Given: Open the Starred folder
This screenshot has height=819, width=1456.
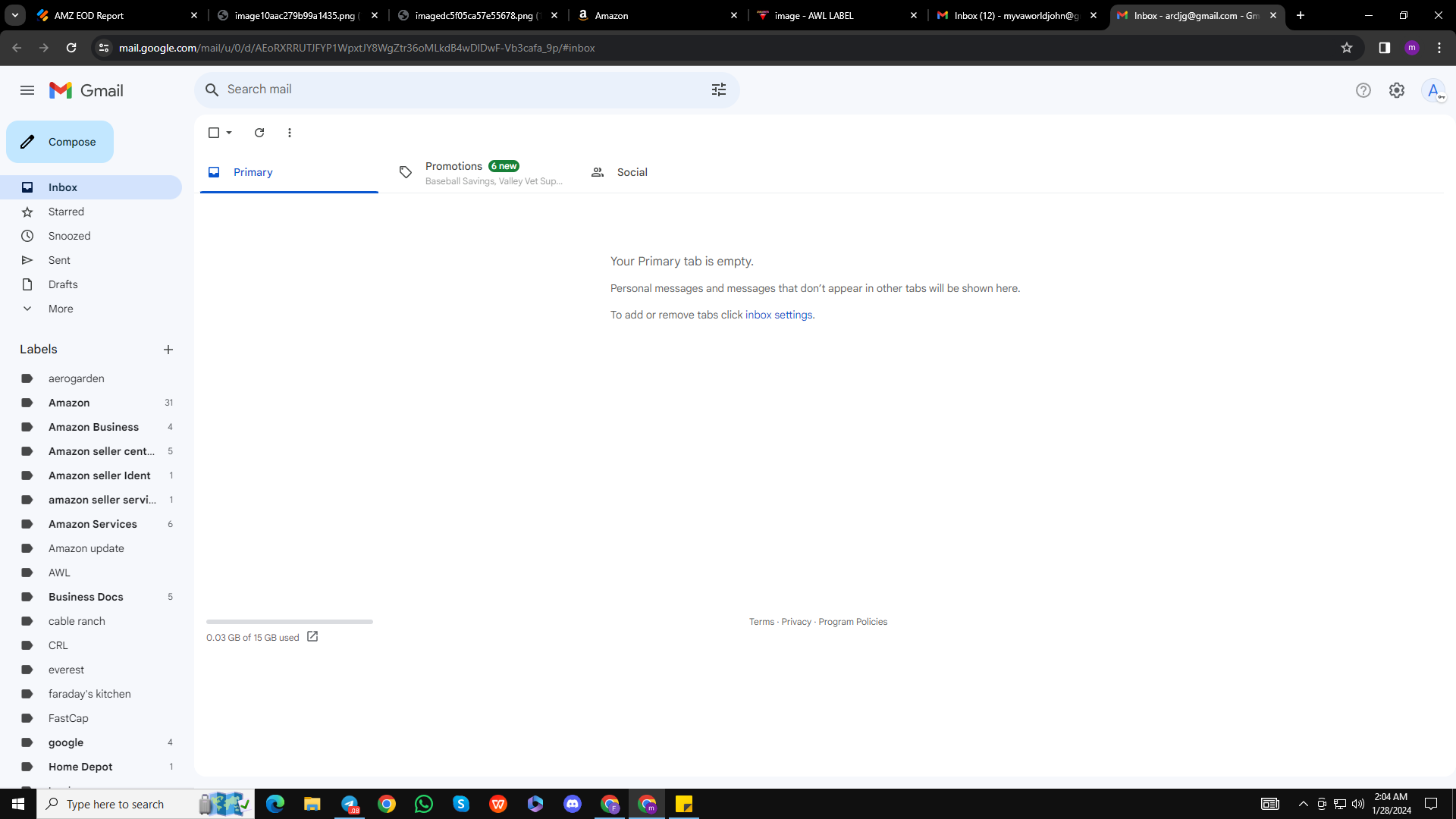Looking at the screenshot, I should coord(91,212).
